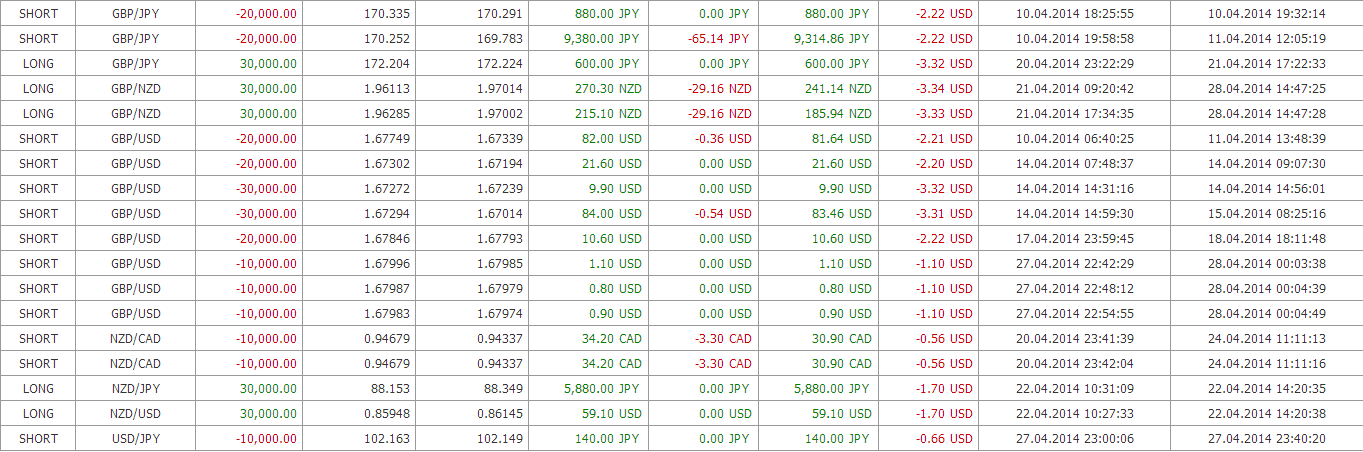Viewport: 1363px width, 452px height.
Task: Select the -0.66 USD commission cell
Action: [x=944, y=438]
